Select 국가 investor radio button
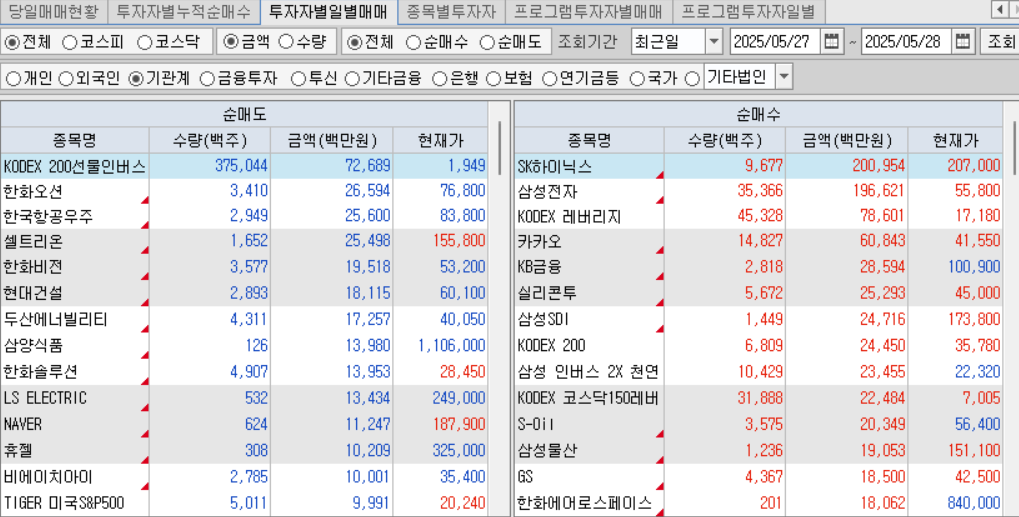Screen dimensions: 1019x517 [638, 79]
